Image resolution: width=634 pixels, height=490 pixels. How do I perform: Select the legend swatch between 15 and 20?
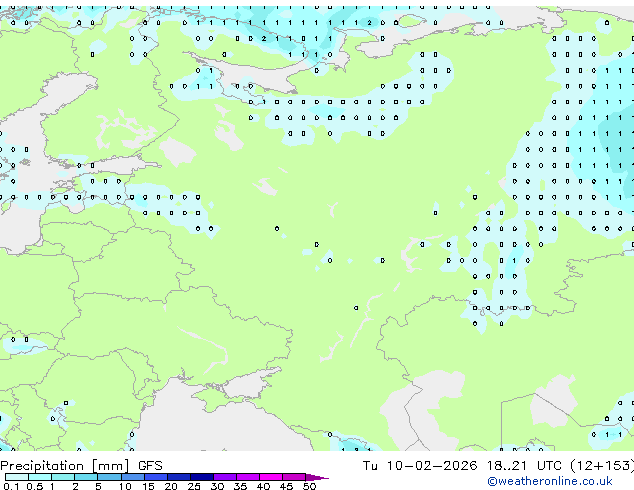point(156,477)
